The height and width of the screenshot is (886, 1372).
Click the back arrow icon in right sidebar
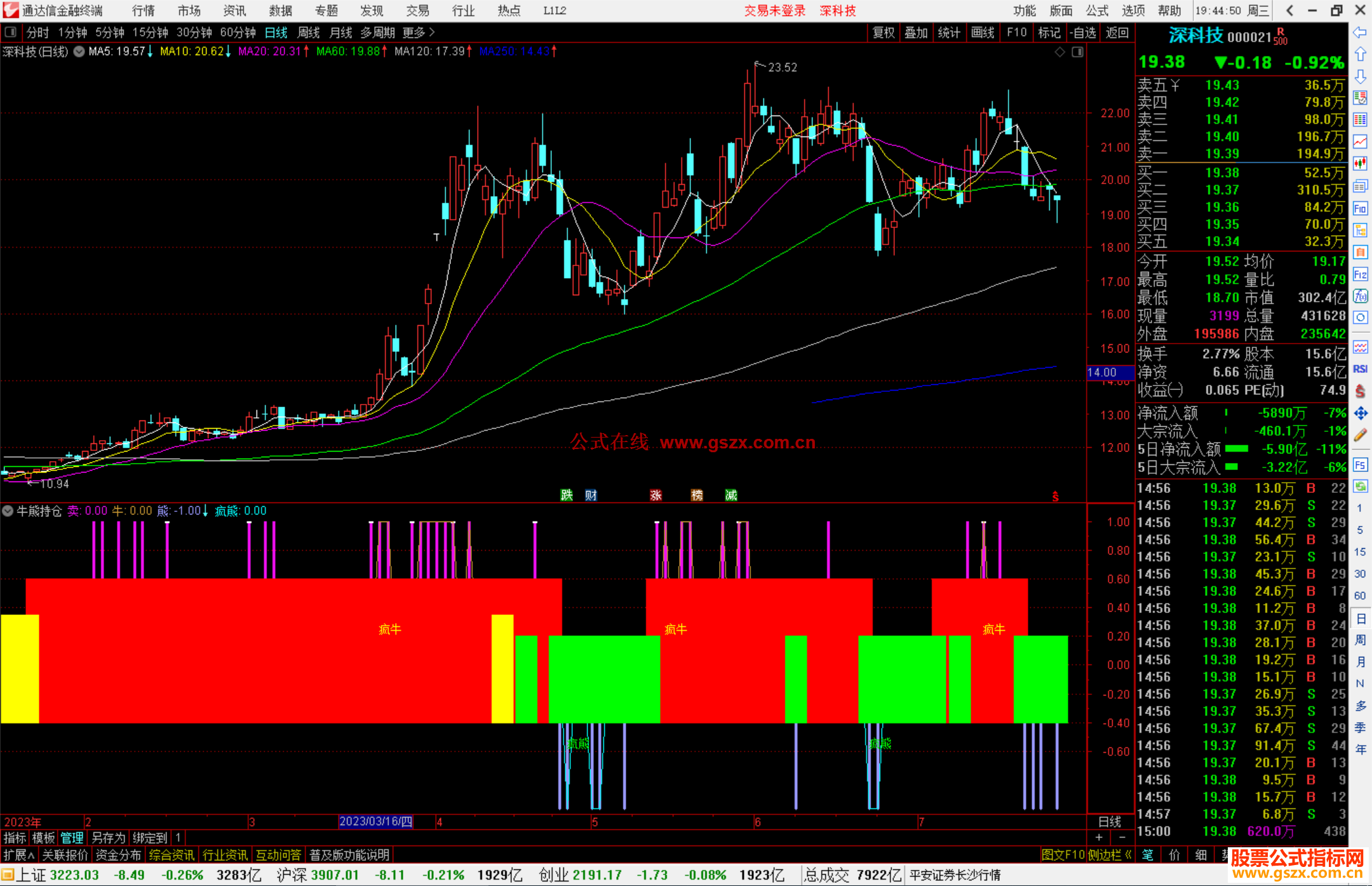(1360, 32)
